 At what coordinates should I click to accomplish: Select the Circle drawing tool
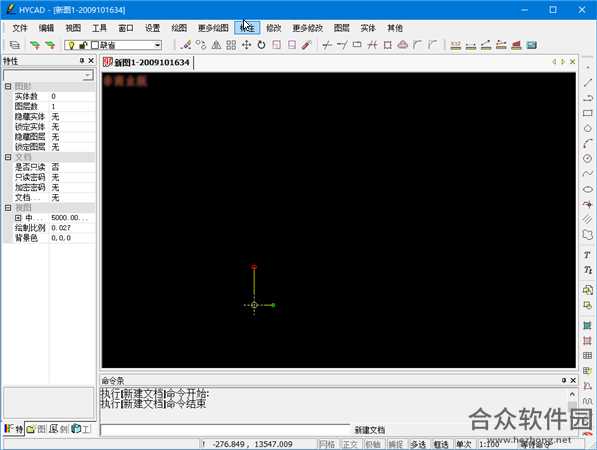coord(587,159)
